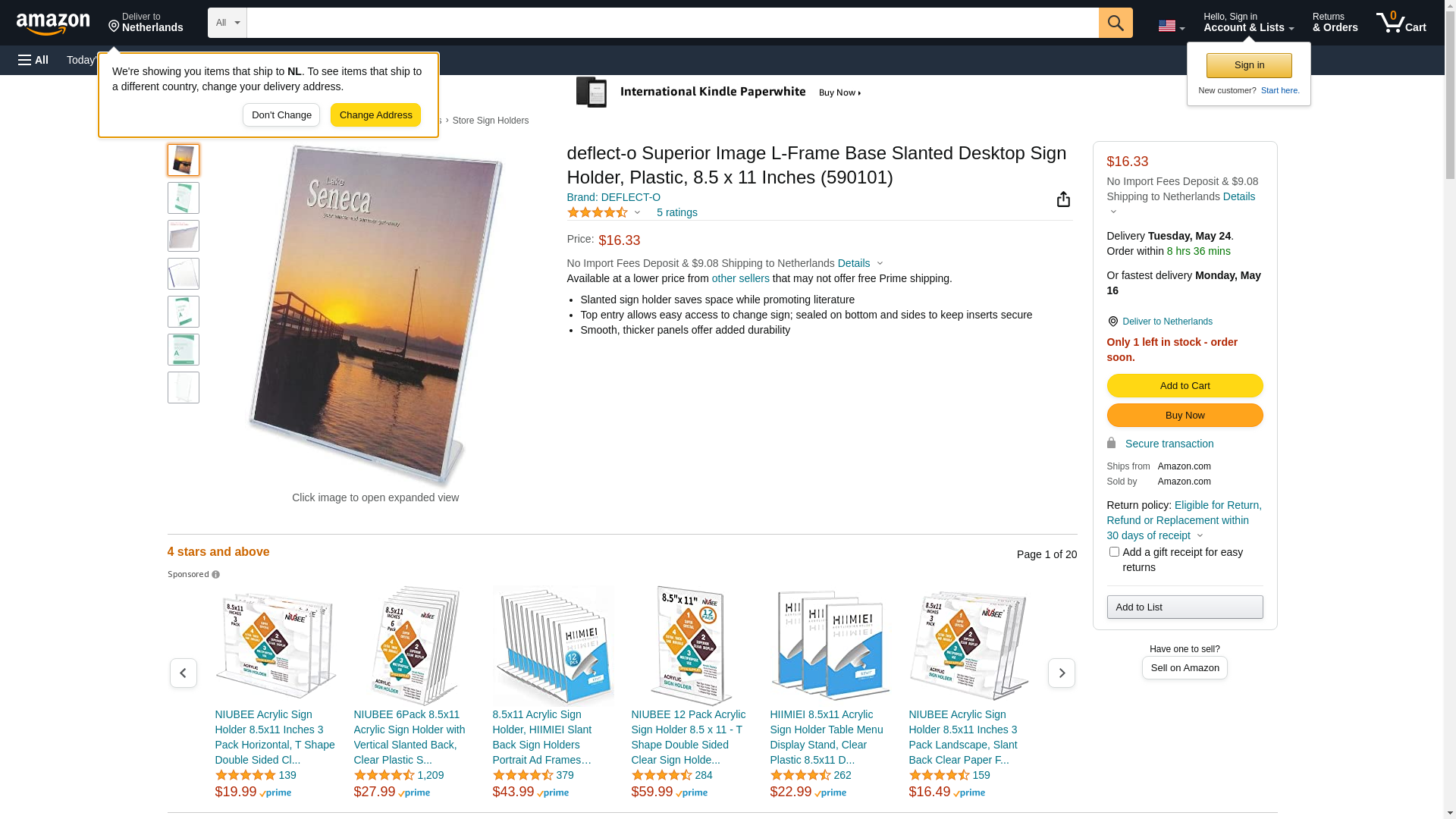The height and width of the screenshot is (819, 1456).
Task: Open the All search category dropdown
Action: coord(227,23)
